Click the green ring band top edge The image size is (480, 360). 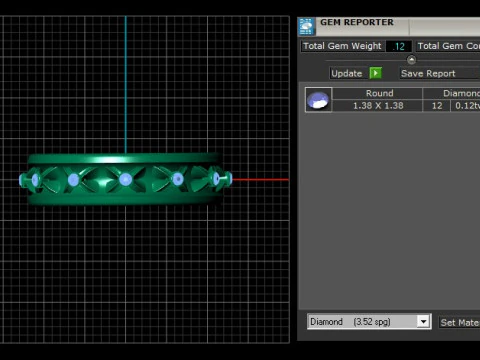[125, 158]
